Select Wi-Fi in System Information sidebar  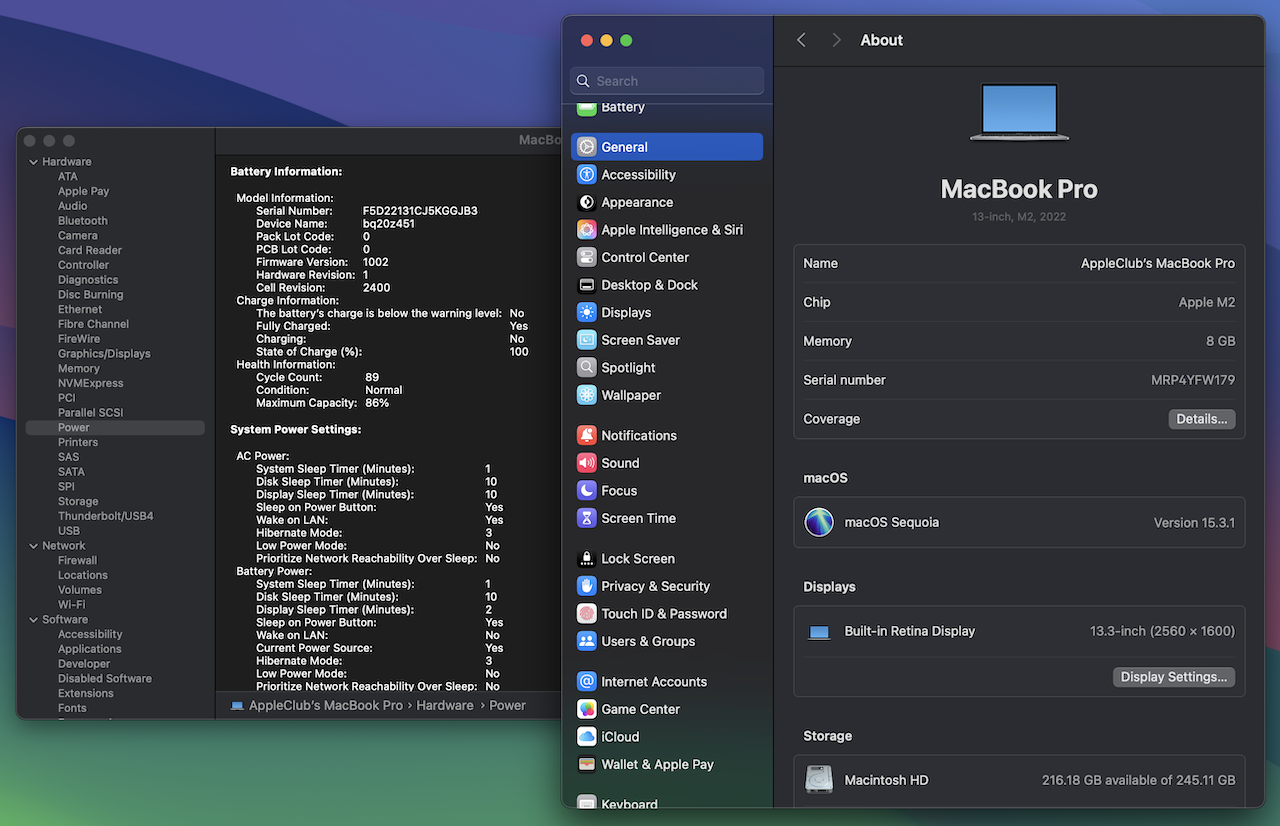pyautogui.click(x=71, y=605)
